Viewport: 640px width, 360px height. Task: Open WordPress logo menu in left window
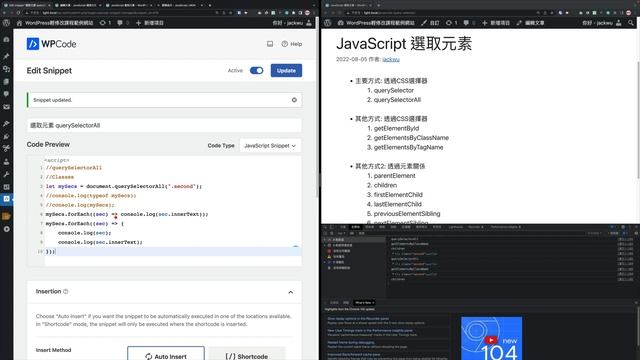click(x=6, y=23)
